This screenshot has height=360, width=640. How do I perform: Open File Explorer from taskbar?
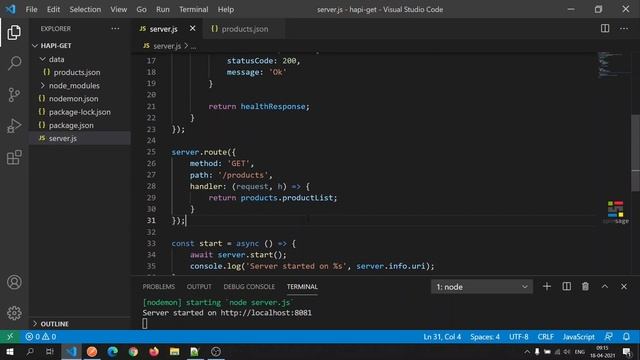(175, 351)
